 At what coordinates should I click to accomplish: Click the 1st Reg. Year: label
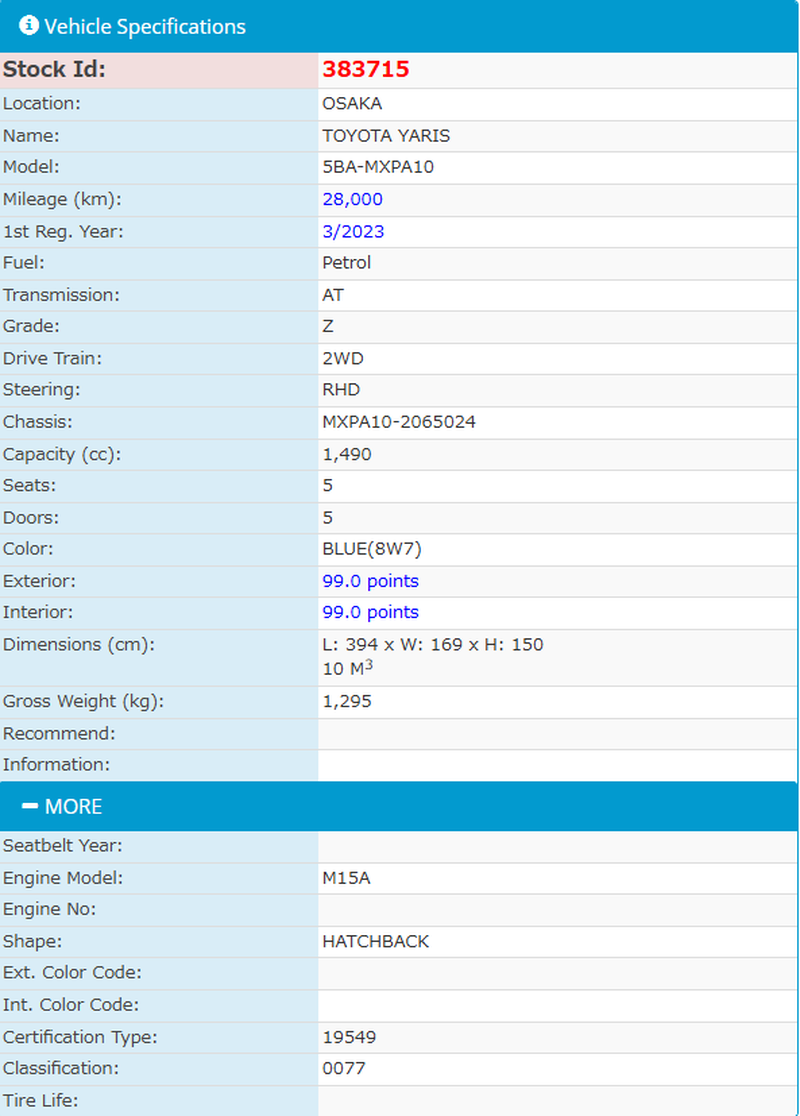[63, 231]
